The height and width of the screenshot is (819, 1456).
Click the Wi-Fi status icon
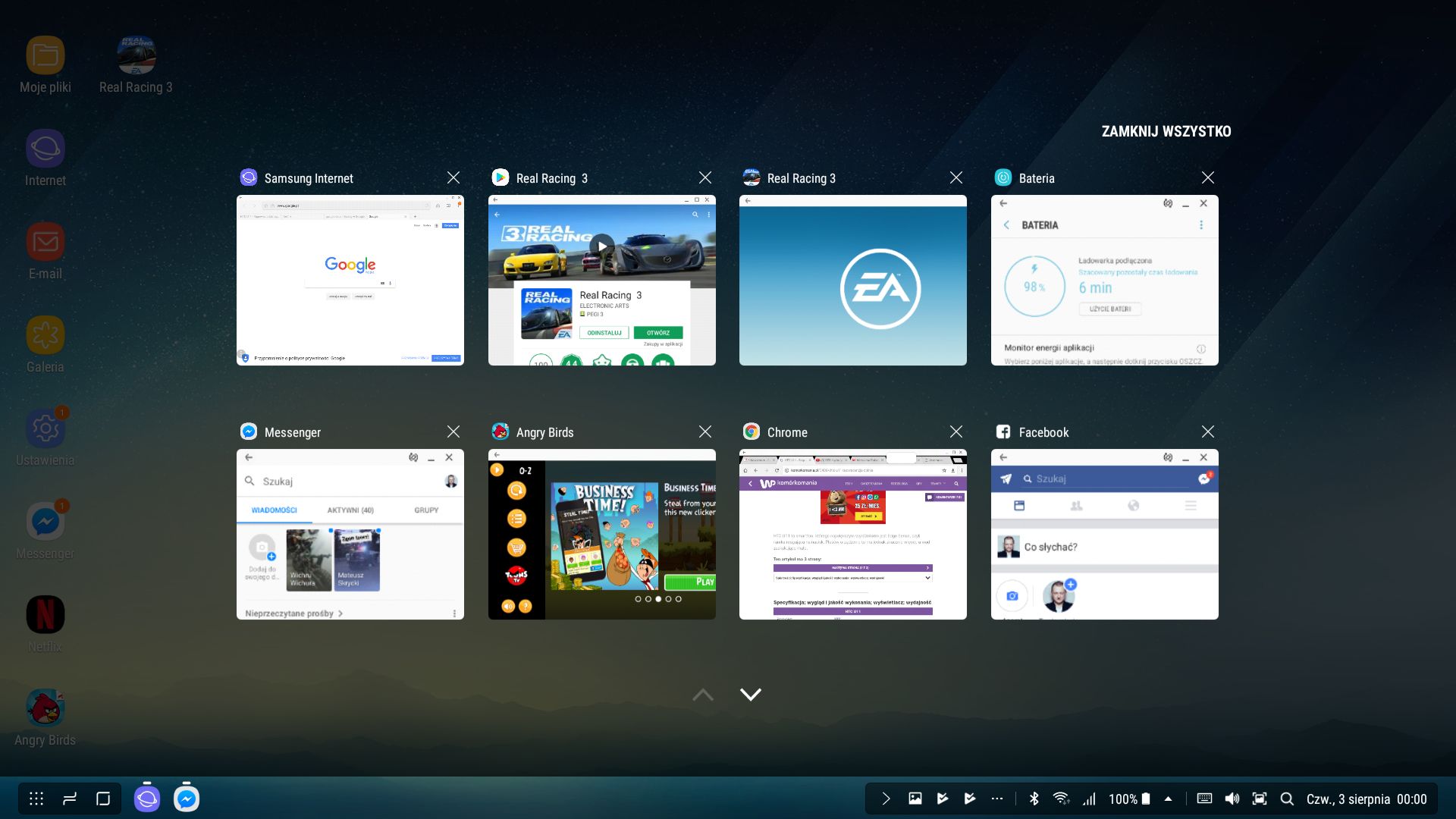1061,799
